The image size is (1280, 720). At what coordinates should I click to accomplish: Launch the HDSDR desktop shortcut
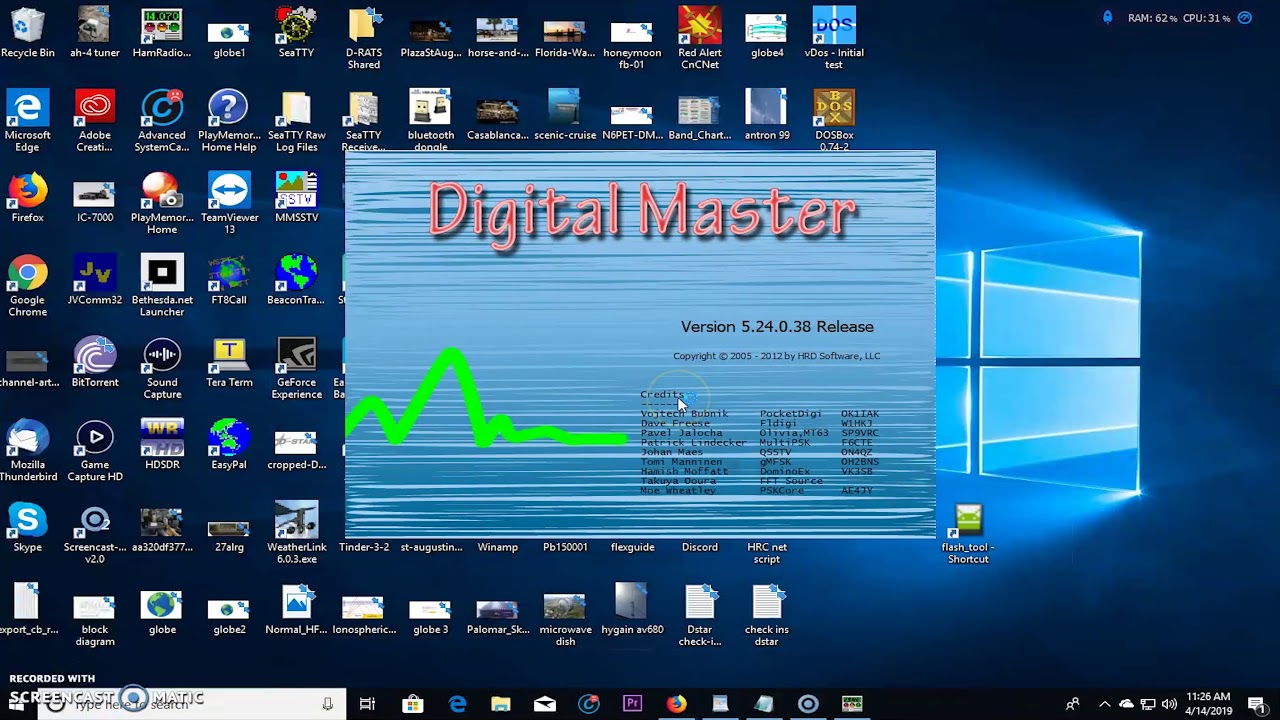pyautogui.click(x=161, y=445)
